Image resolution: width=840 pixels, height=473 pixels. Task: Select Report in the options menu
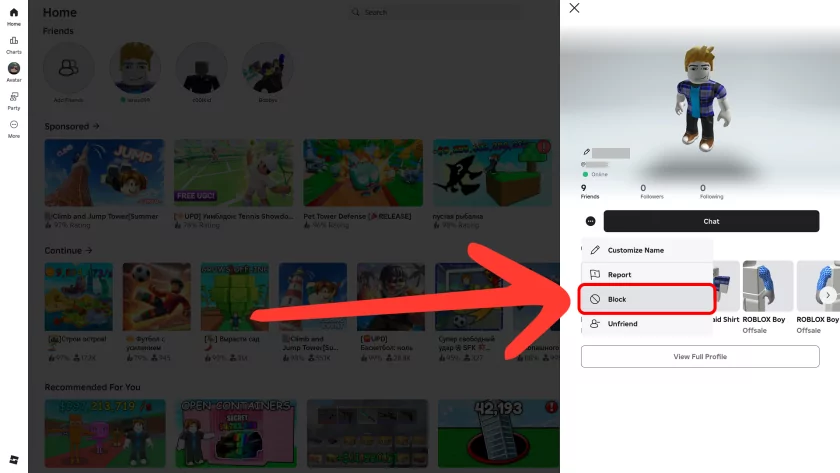pyautogui.click(x=647, y=275)
